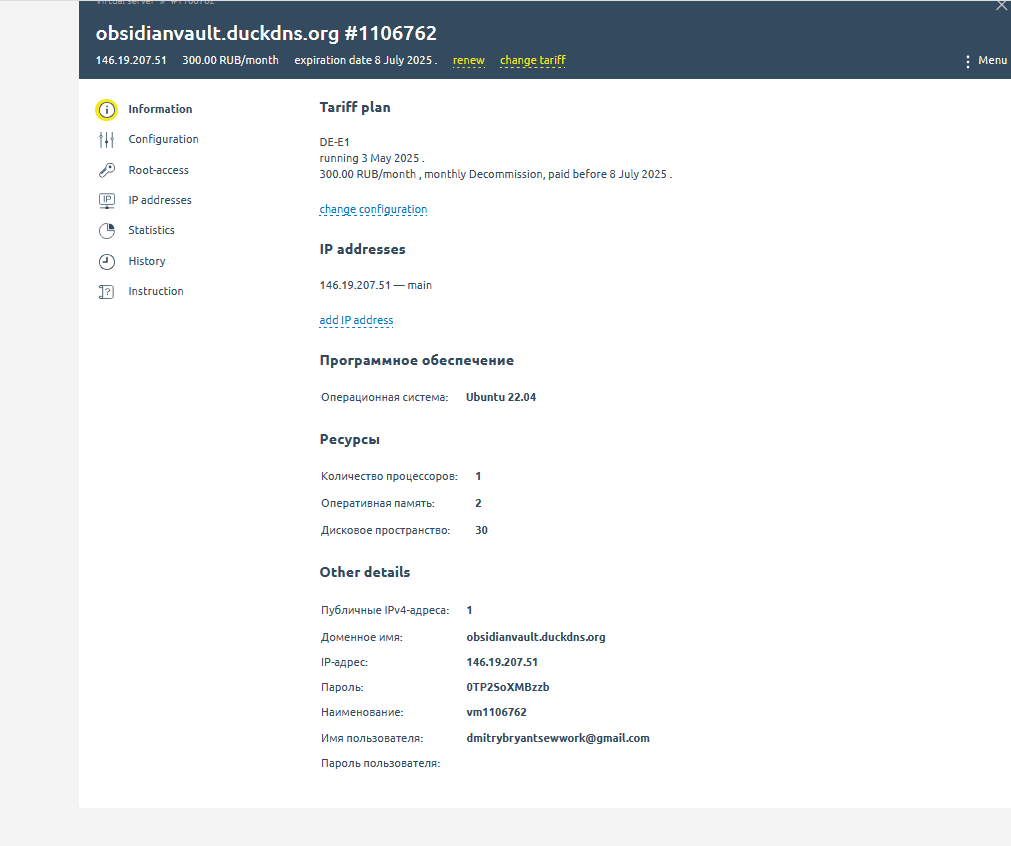Screen dimensions: 1011x846
Task: Click the add IP address link
Action: tap(356, 321)
